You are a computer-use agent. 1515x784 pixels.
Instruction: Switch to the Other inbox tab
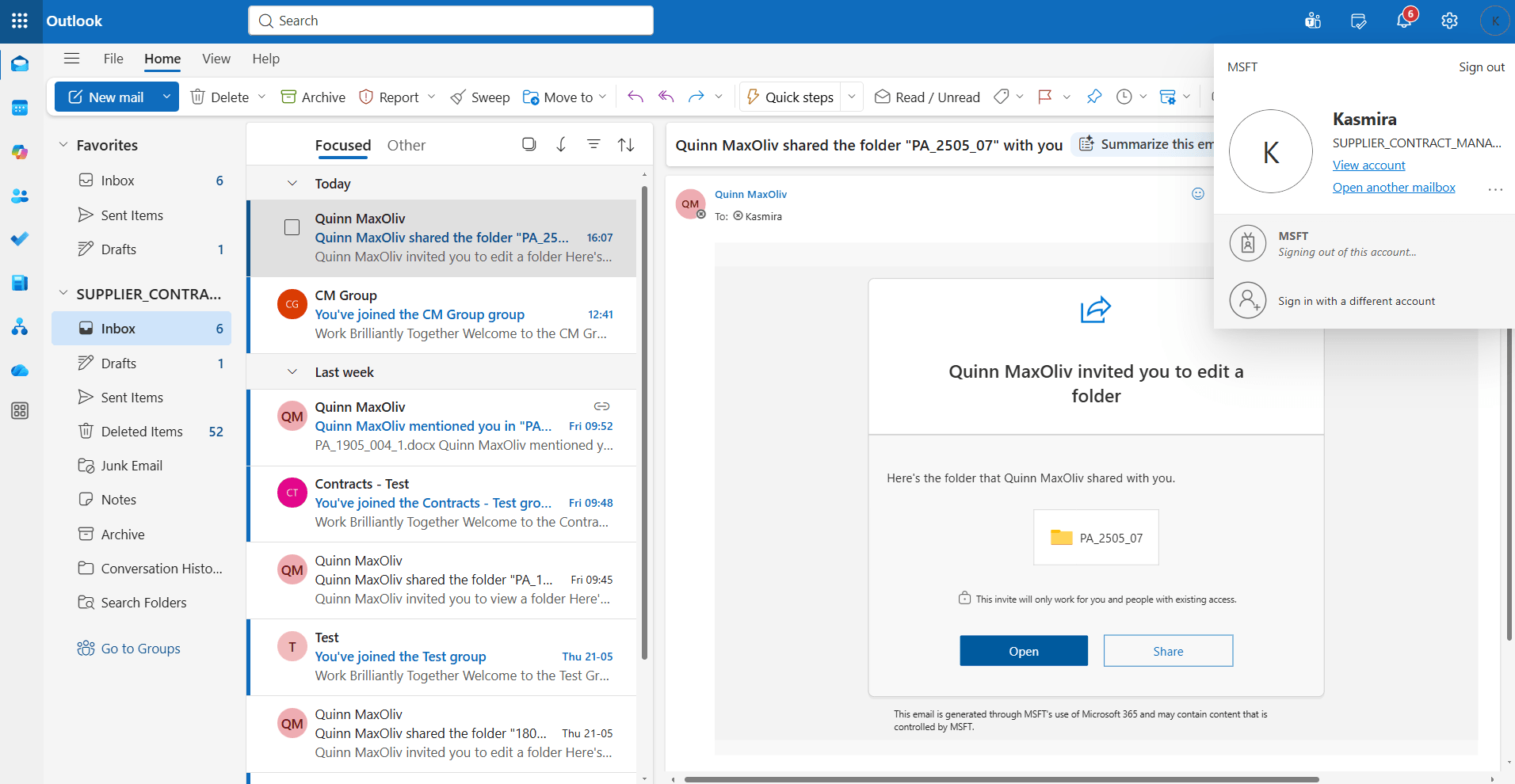tap(406, 145)
